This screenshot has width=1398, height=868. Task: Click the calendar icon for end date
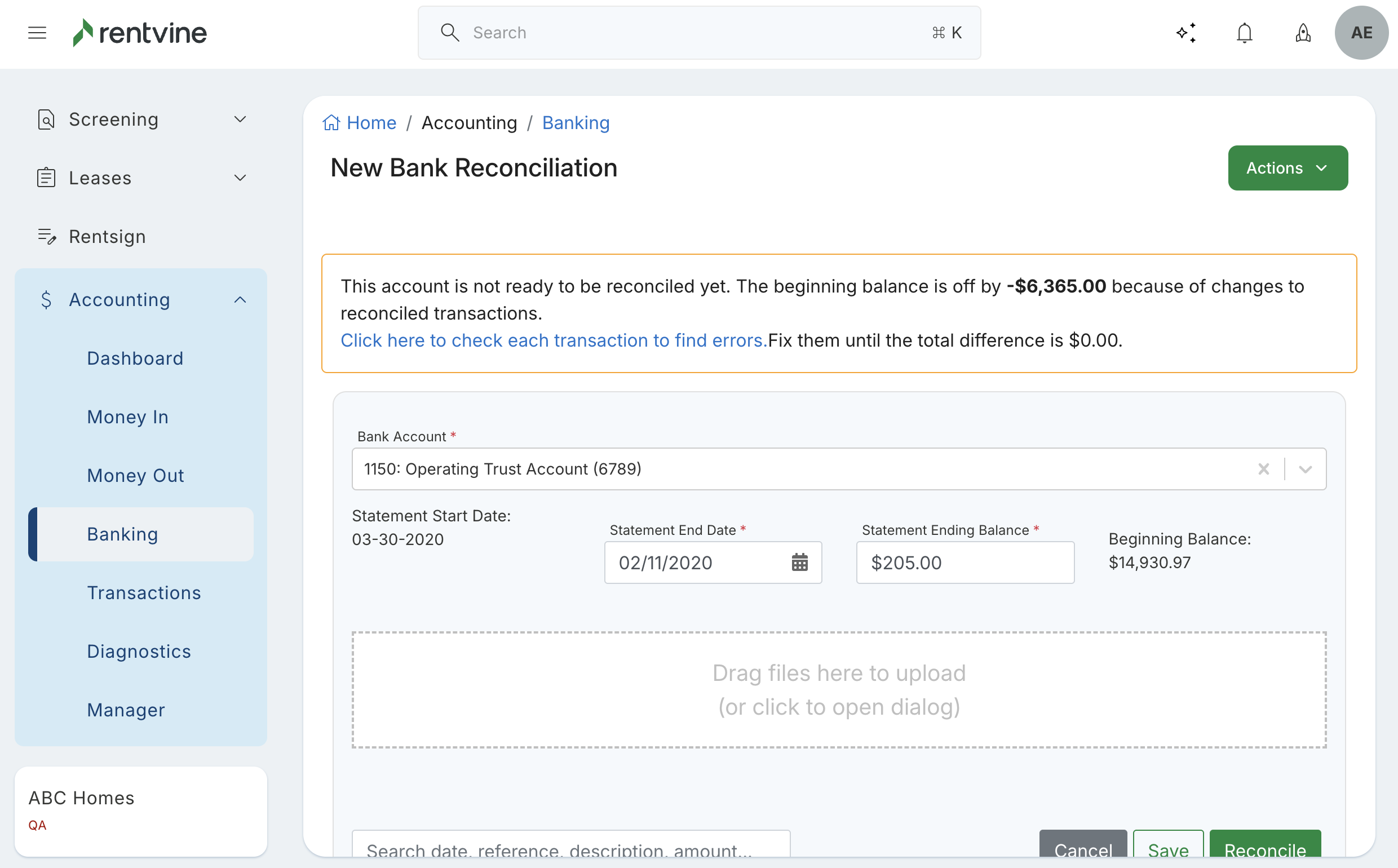click(x=799, y=563)
